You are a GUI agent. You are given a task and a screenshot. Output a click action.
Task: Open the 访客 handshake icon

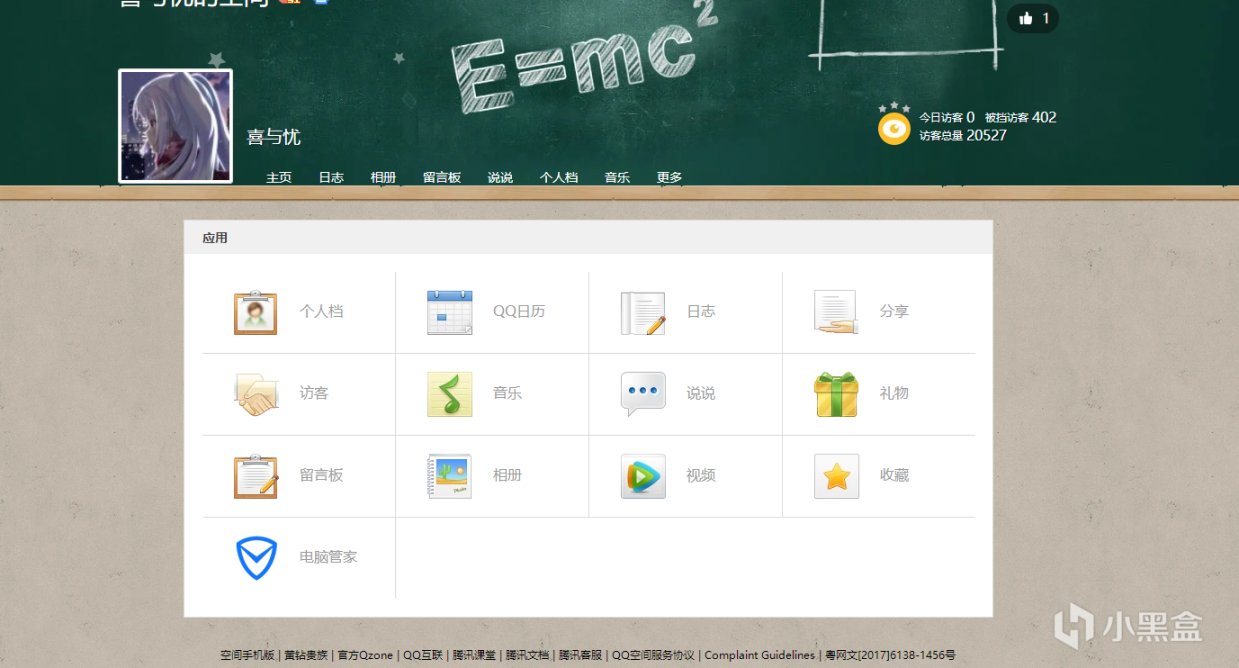pyautogui.click(x=255, y=394)
